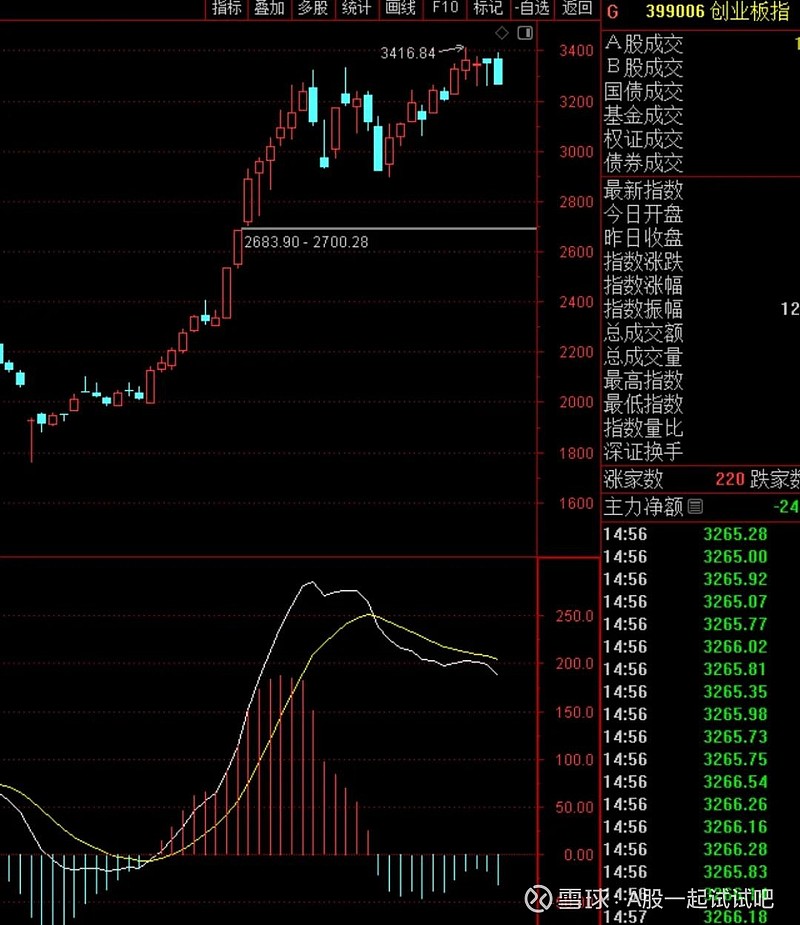Screen dimensions: 800x925
Task: Click the 总成交额 label
Action: [643, 333]
